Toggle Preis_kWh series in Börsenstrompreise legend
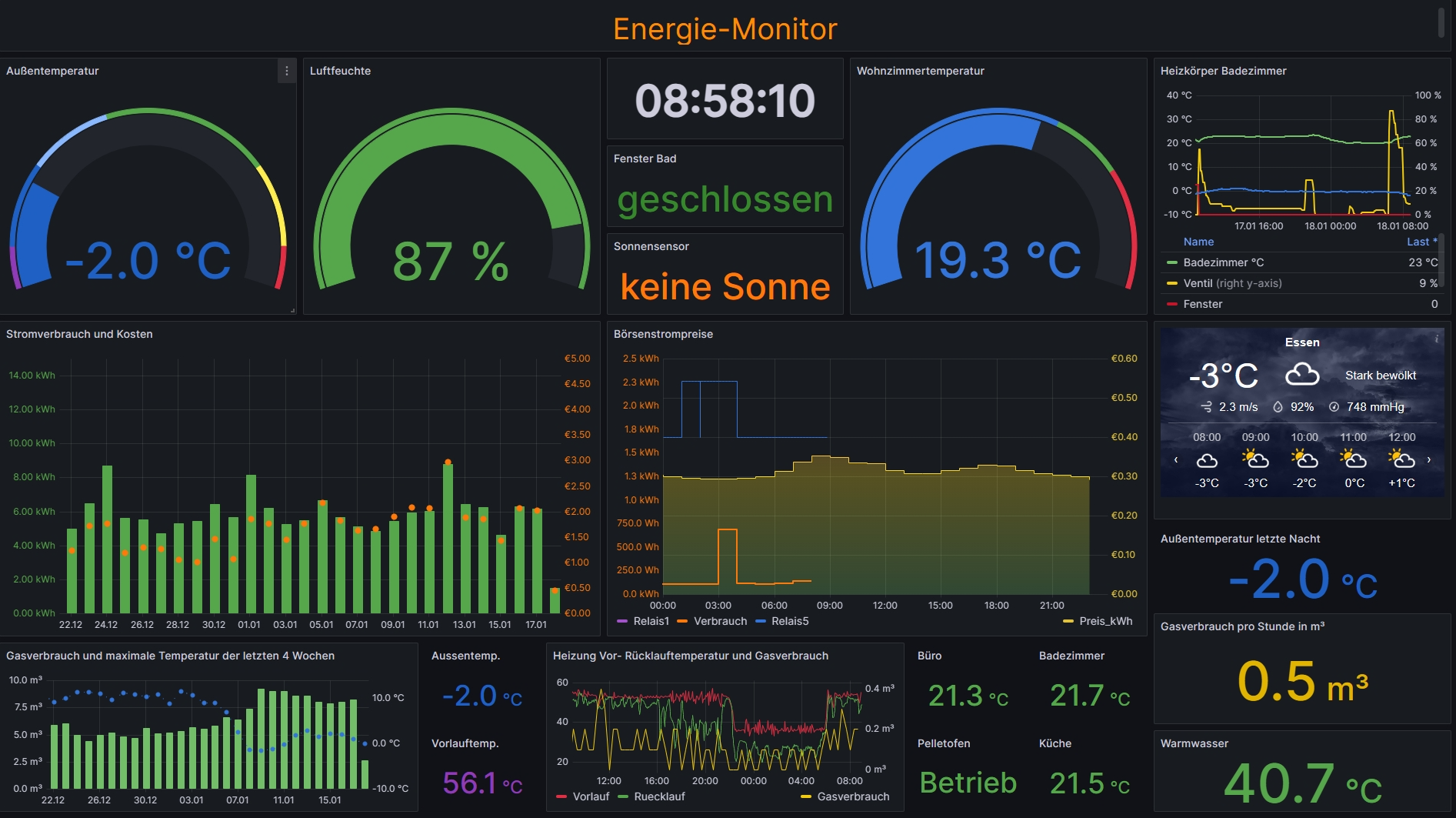 1105,621
